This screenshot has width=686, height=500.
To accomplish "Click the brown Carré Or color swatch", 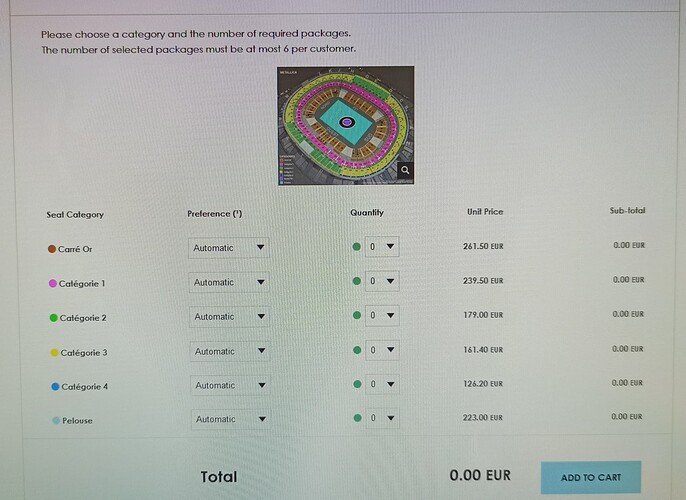I will (x=52, y=249).
